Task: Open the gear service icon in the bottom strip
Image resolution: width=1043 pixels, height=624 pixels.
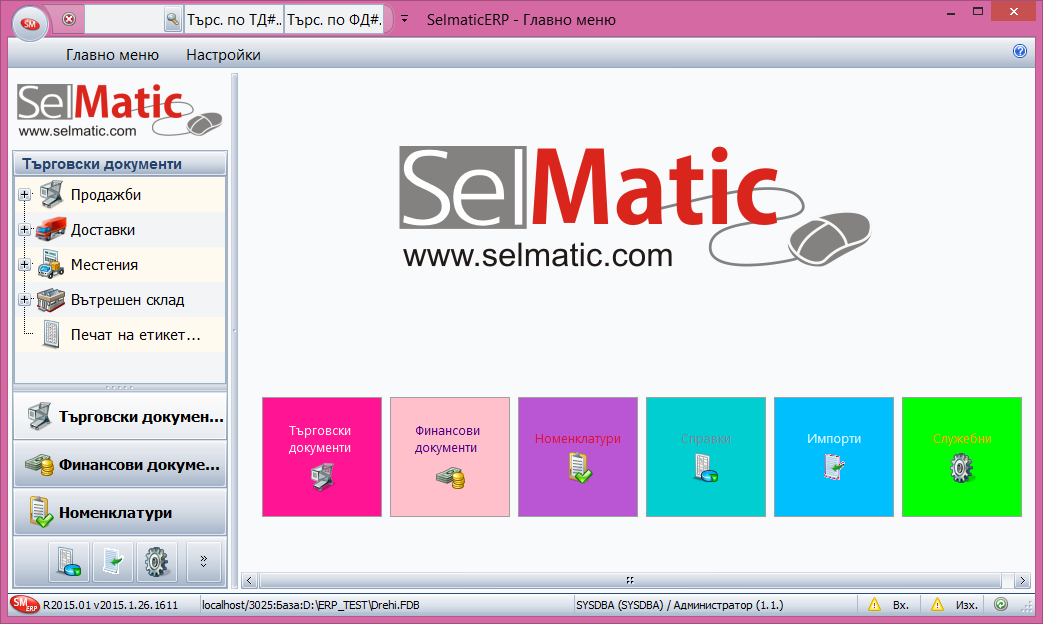Action: [x=157, y=561]
